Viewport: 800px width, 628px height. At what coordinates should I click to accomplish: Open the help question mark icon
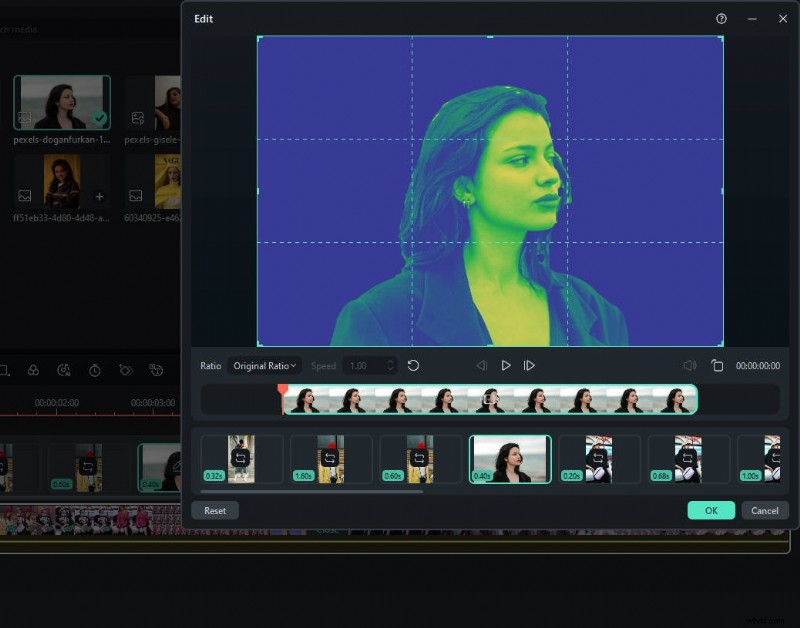tap(721, 19)
